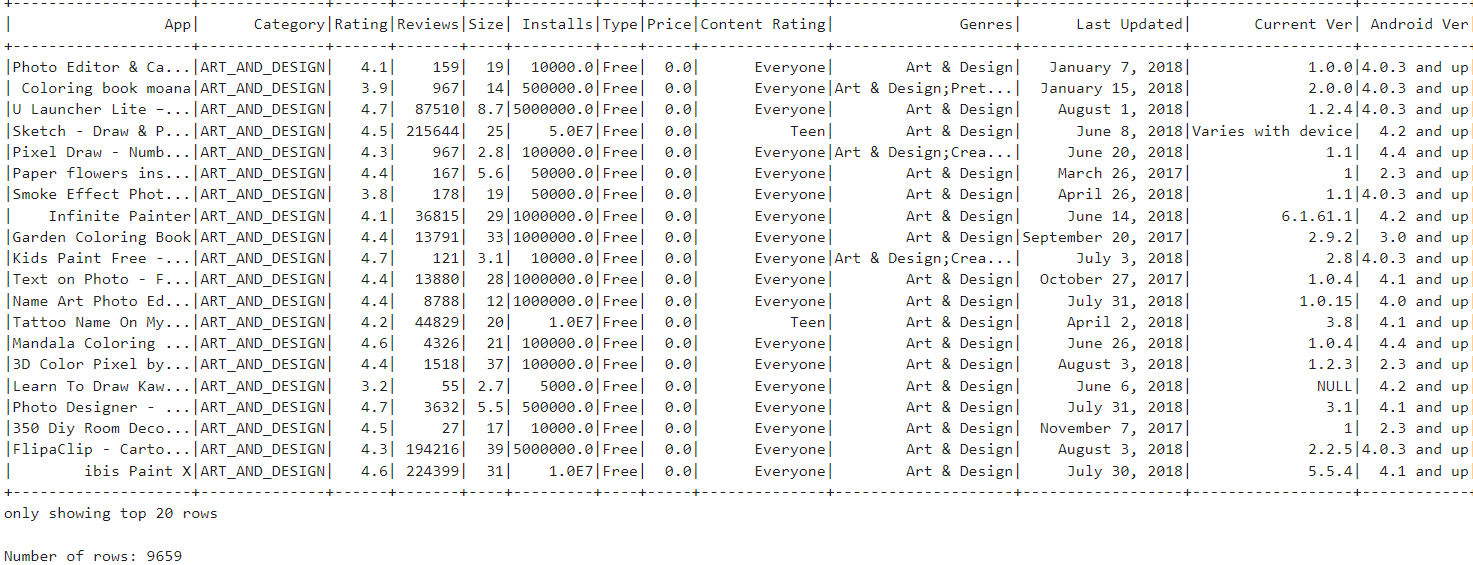
Task: Click the size value "39"
Action: [495, 450]
